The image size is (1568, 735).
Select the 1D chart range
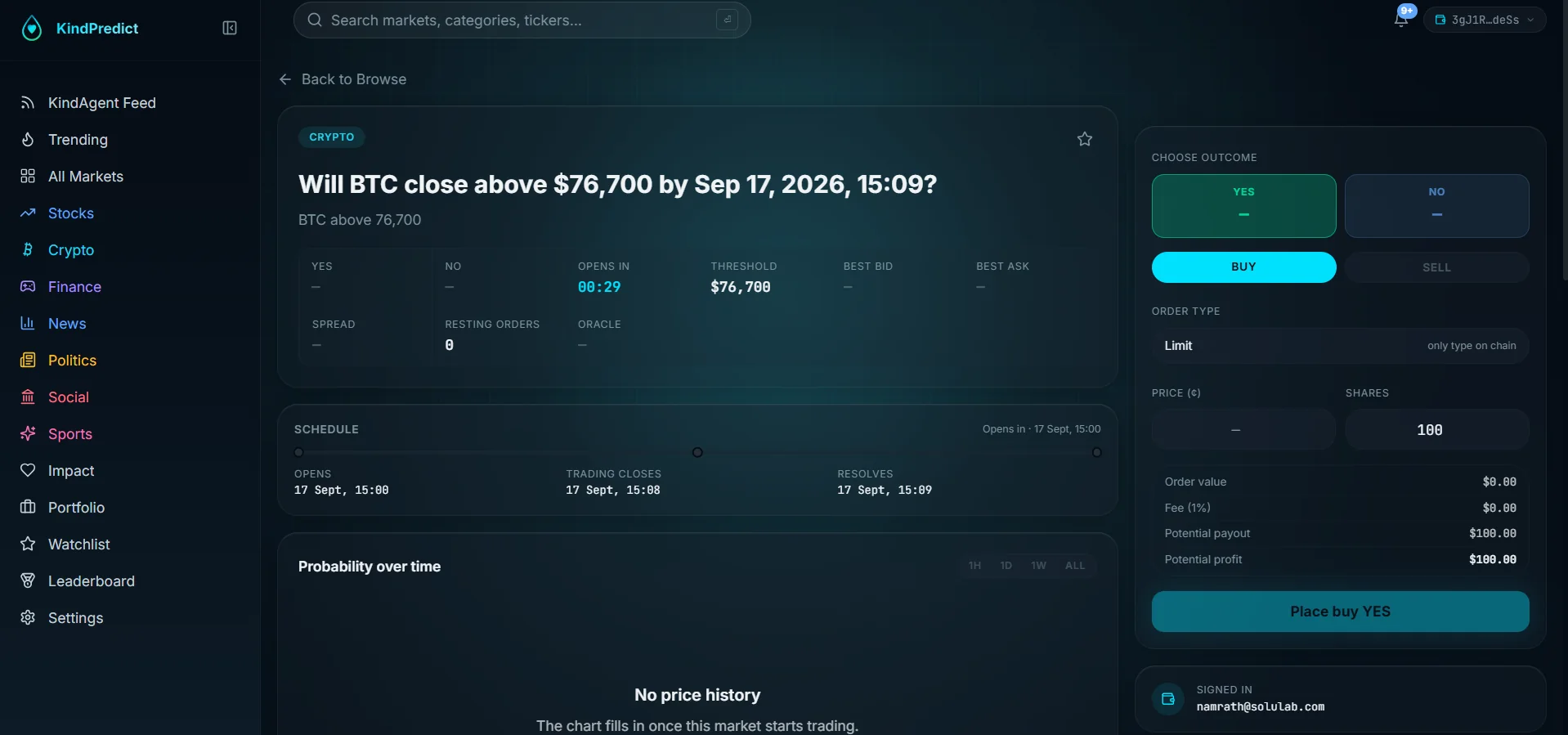1006,566
